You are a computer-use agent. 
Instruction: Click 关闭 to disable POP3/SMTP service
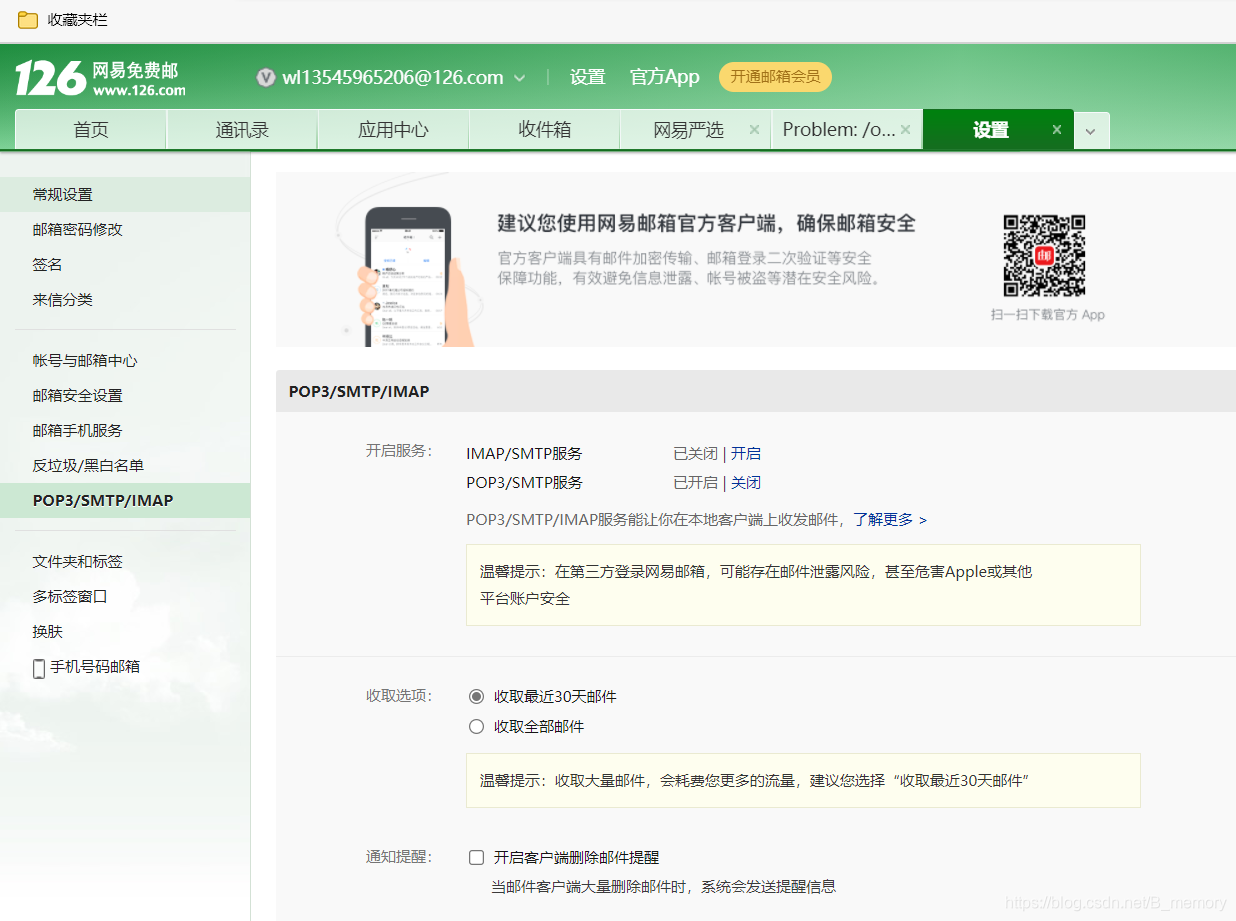[x=746, y=482]
